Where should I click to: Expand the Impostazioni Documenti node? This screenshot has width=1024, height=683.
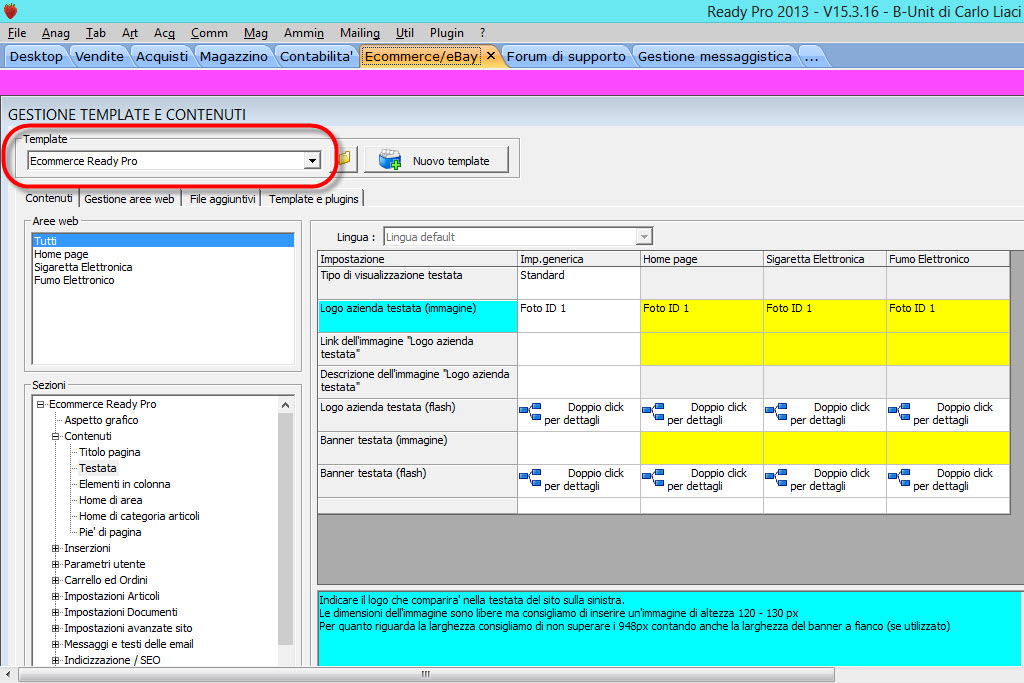click(56, 612)
